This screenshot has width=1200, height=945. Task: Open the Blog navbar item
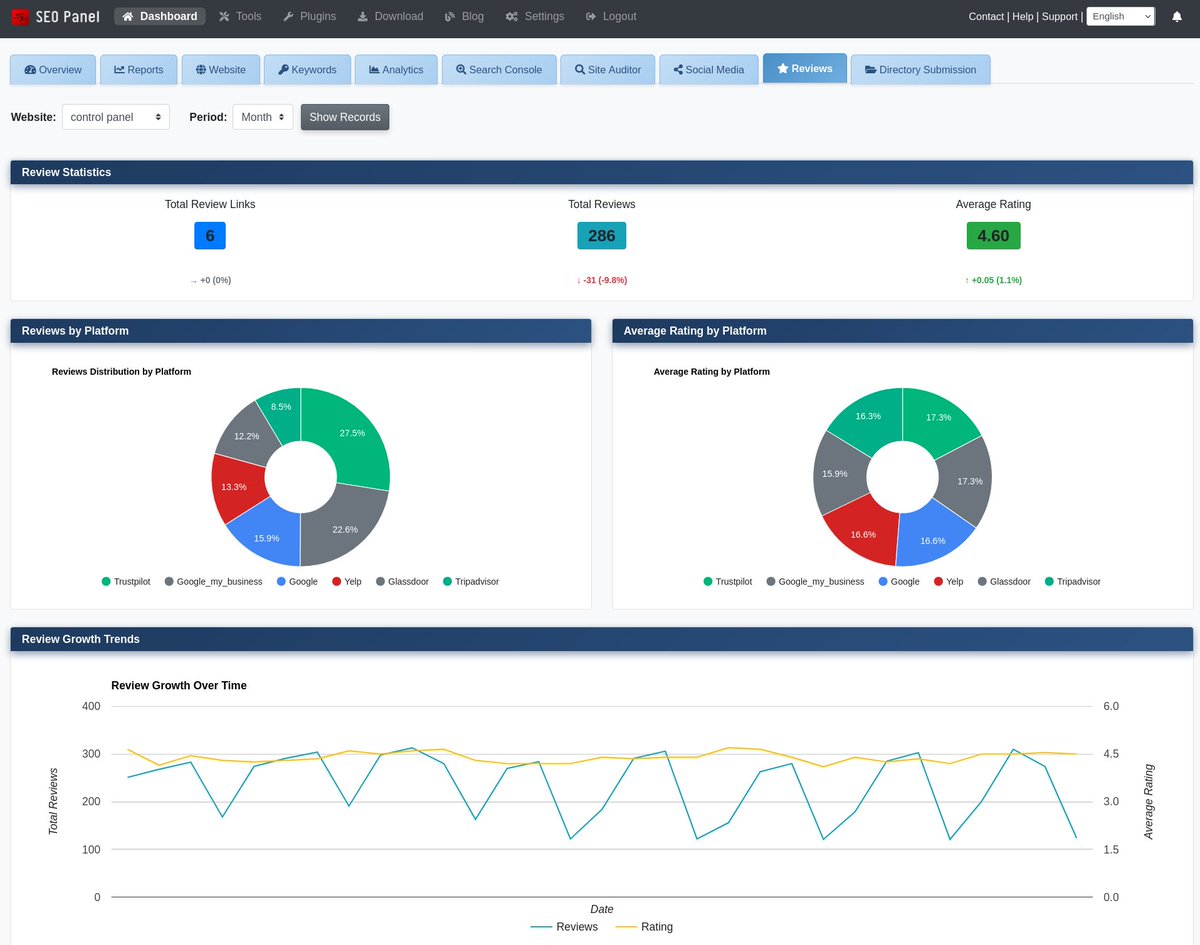464,16
